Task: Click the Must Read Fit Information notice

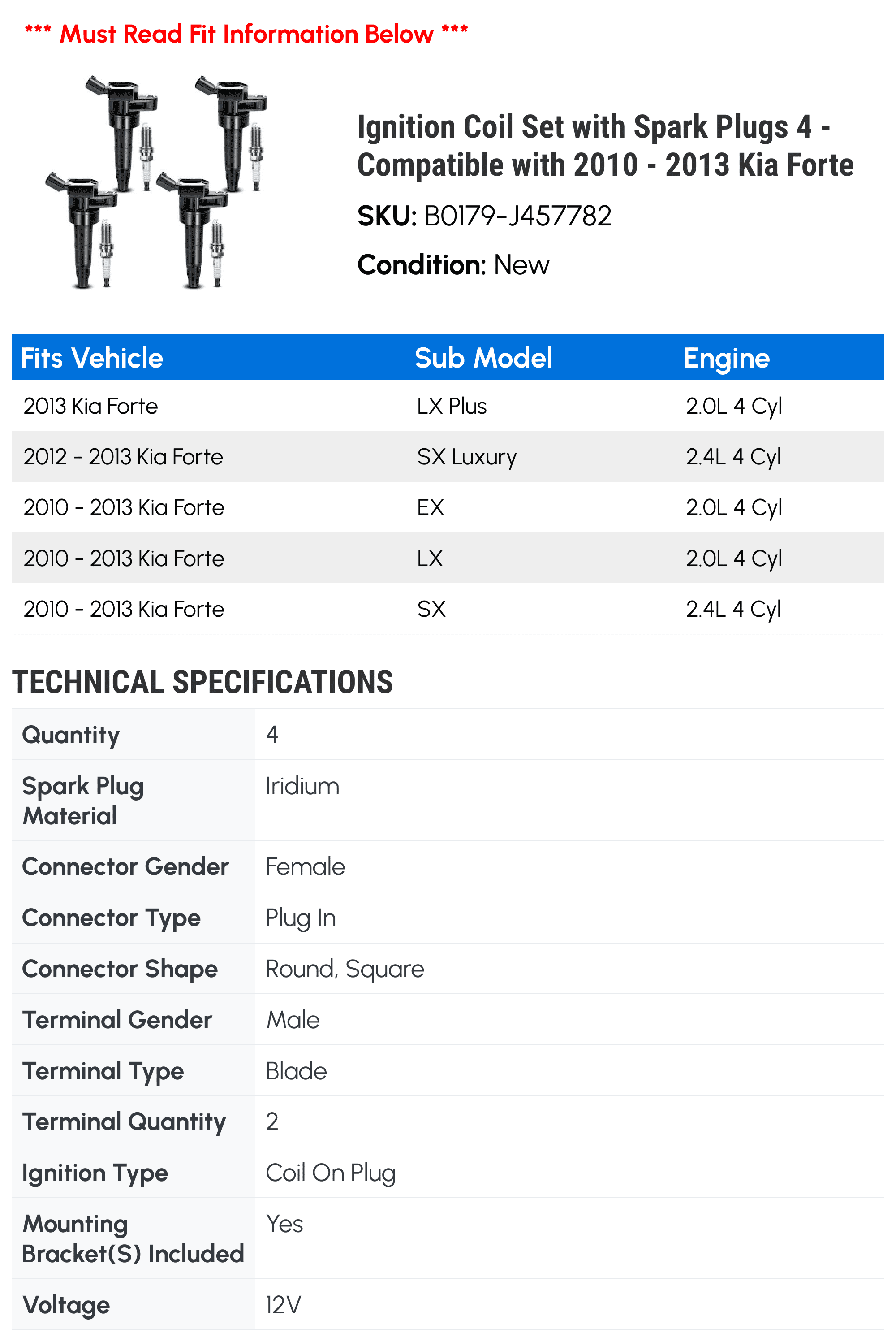Action: coord(246,34)
